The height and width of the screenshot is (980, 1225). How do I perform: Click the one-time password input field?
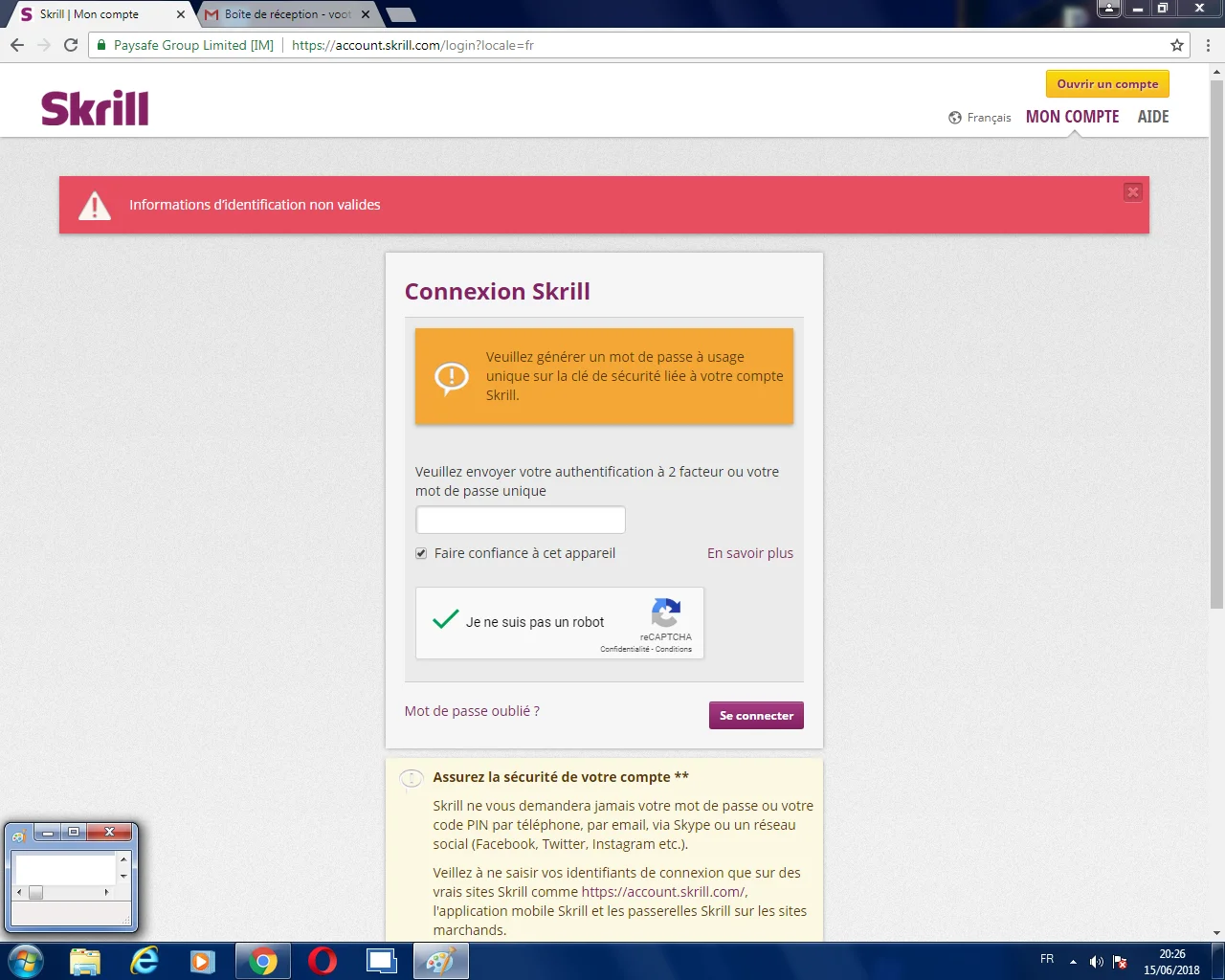coord(521,520)
